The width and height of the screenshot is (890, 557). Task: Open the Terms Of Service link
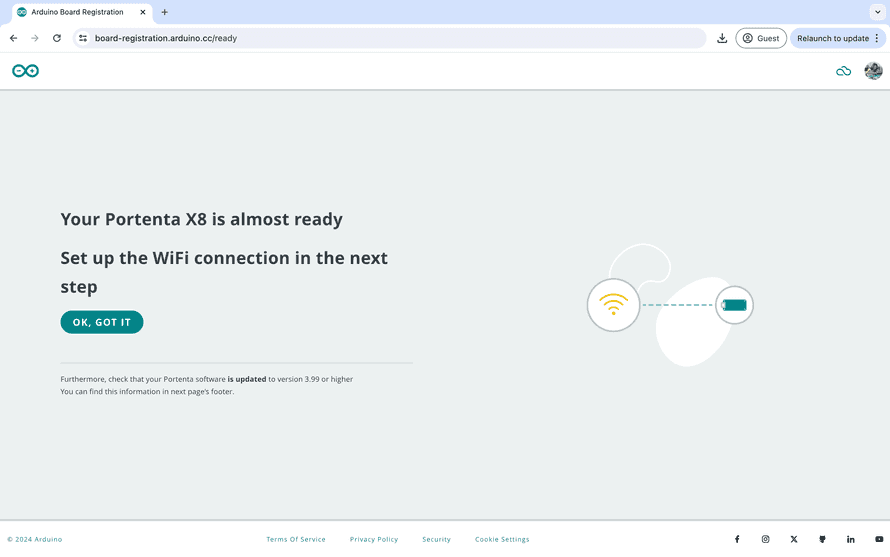296,539
